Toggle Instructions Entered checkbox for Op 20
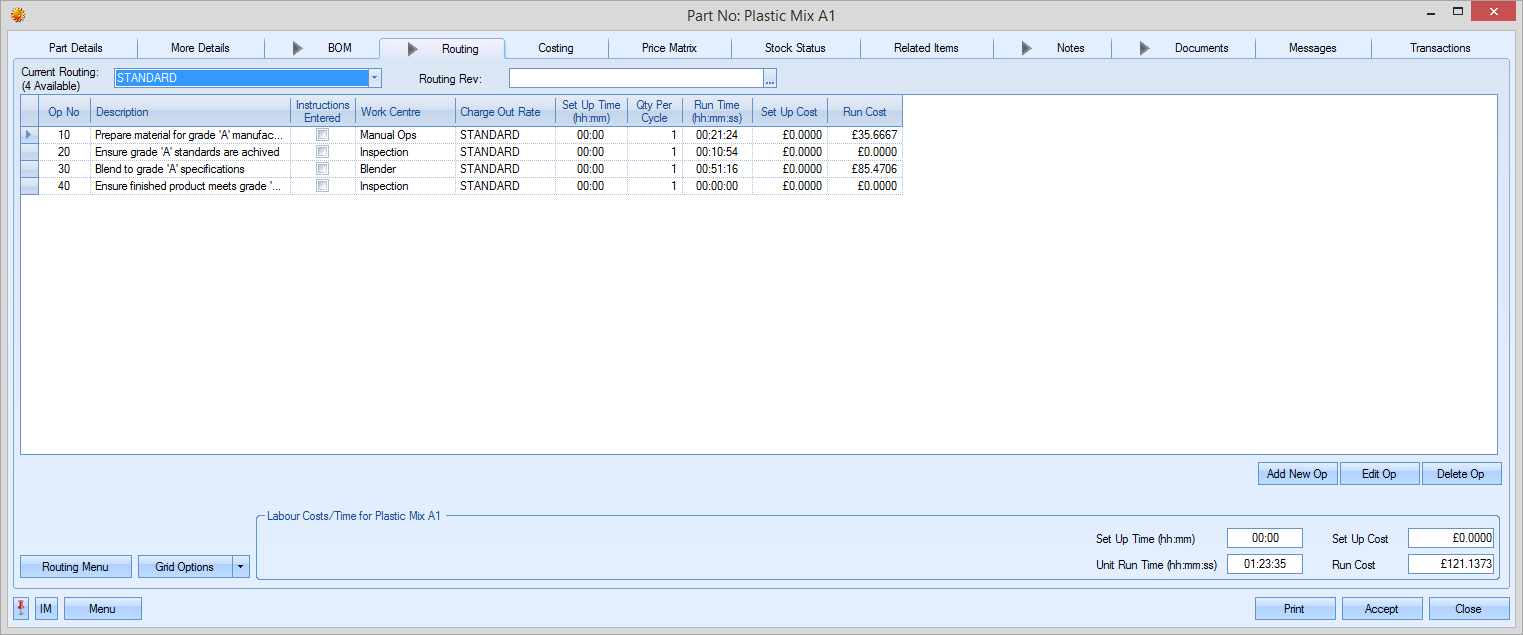This screenshot has width=1523, height=635. coord(322,152)
